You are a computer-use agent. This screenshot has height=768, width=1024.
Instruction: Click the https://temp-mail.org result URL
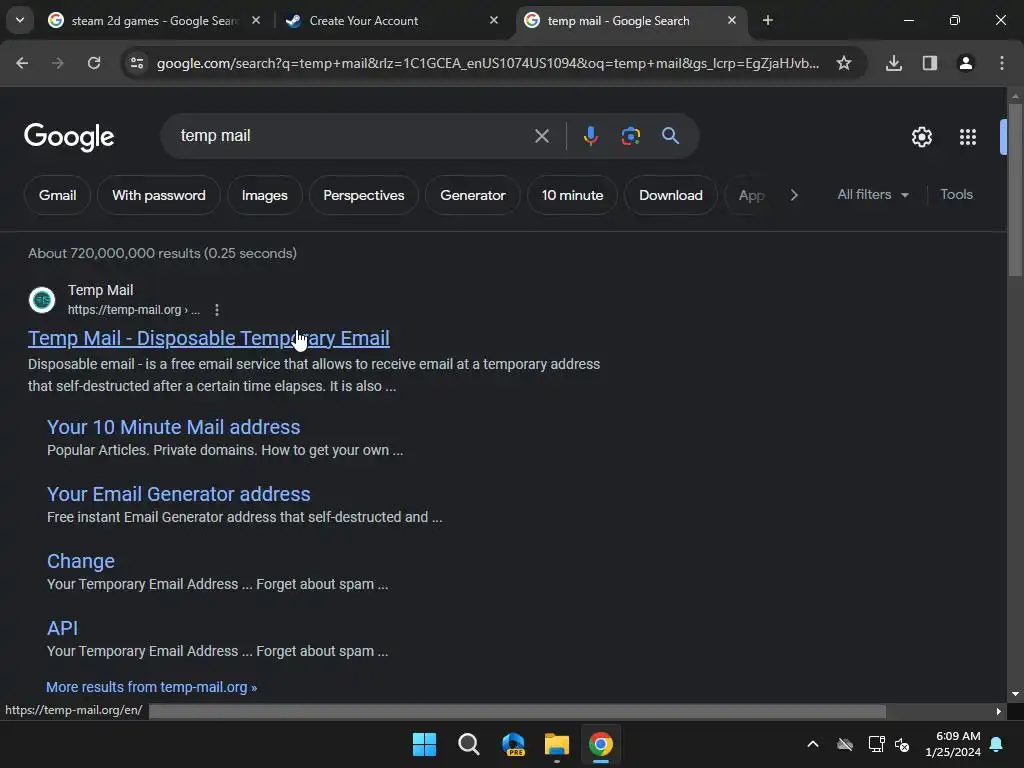coord(134,310)
